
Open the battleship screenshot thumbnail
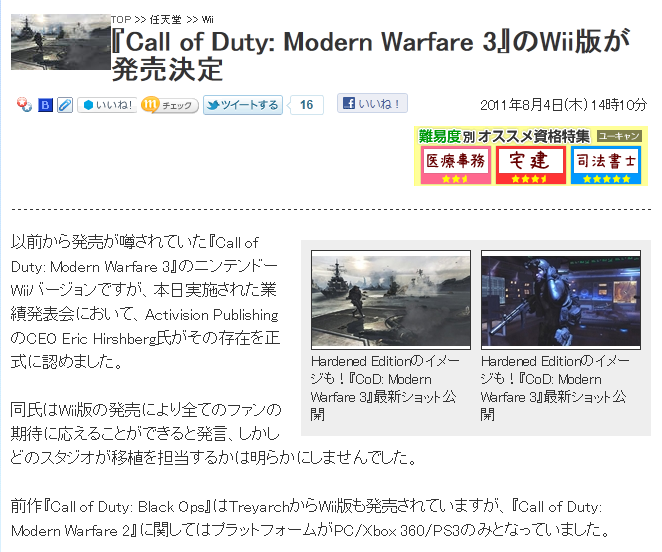click(391, 300)
